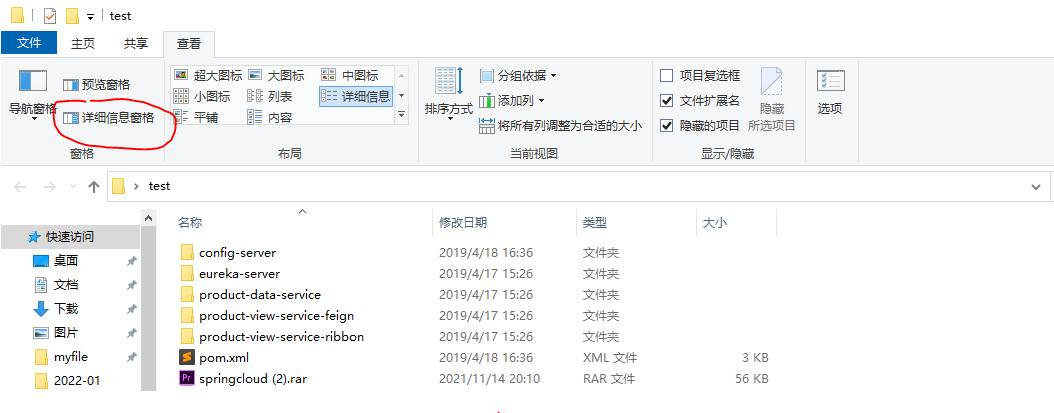
Task: Select the springcloud (2).rar file icon
Action: [x=187, y=378]
